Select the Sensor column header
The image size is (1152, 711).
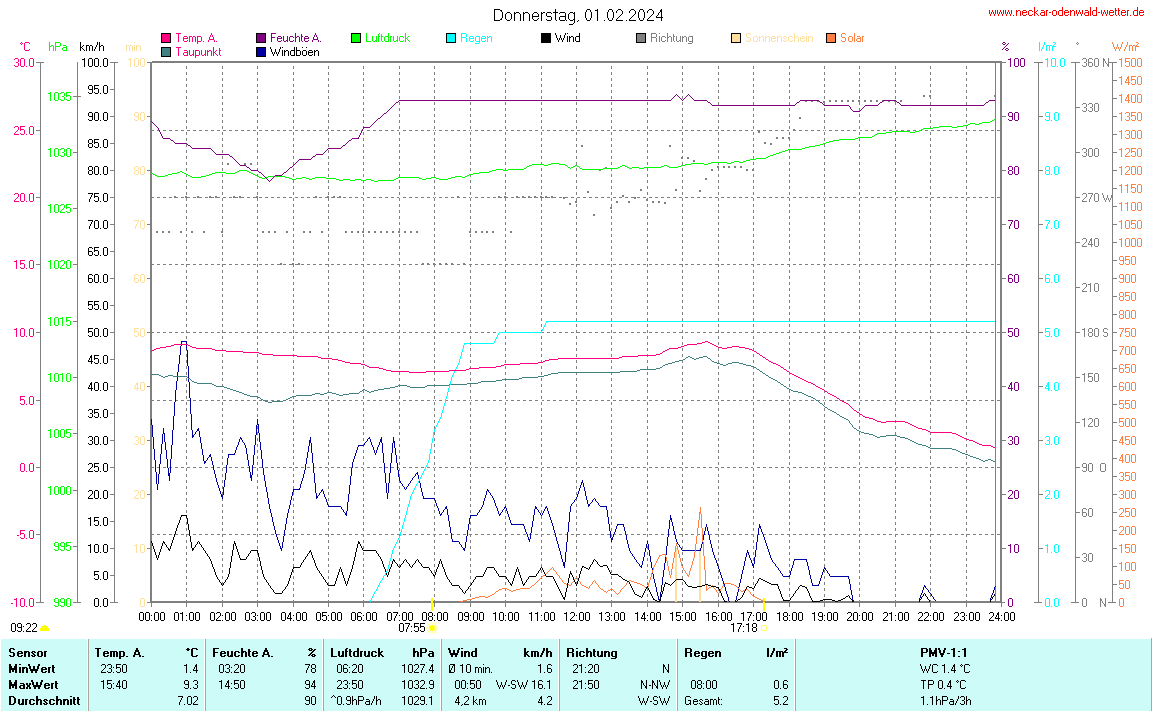click(x=28, y=652)
